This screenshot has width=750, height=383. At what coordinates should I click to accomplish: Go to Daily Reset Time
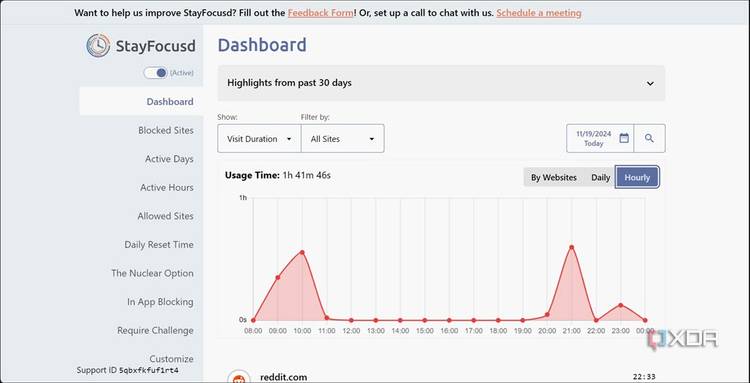(159, 245)
